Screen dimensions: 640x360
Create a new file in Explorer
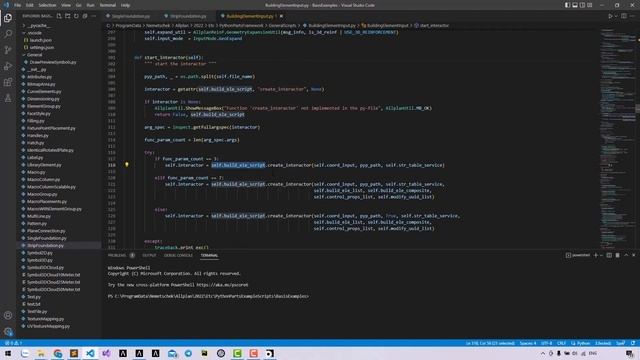click(59, 16)
